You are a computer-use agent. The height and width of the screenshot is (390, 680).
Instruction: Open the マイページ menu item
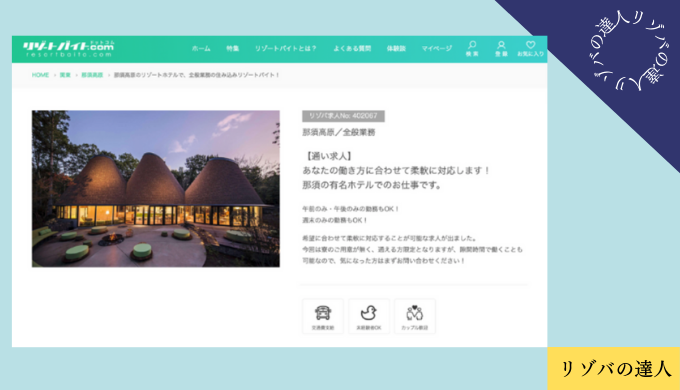coord(437,49)
